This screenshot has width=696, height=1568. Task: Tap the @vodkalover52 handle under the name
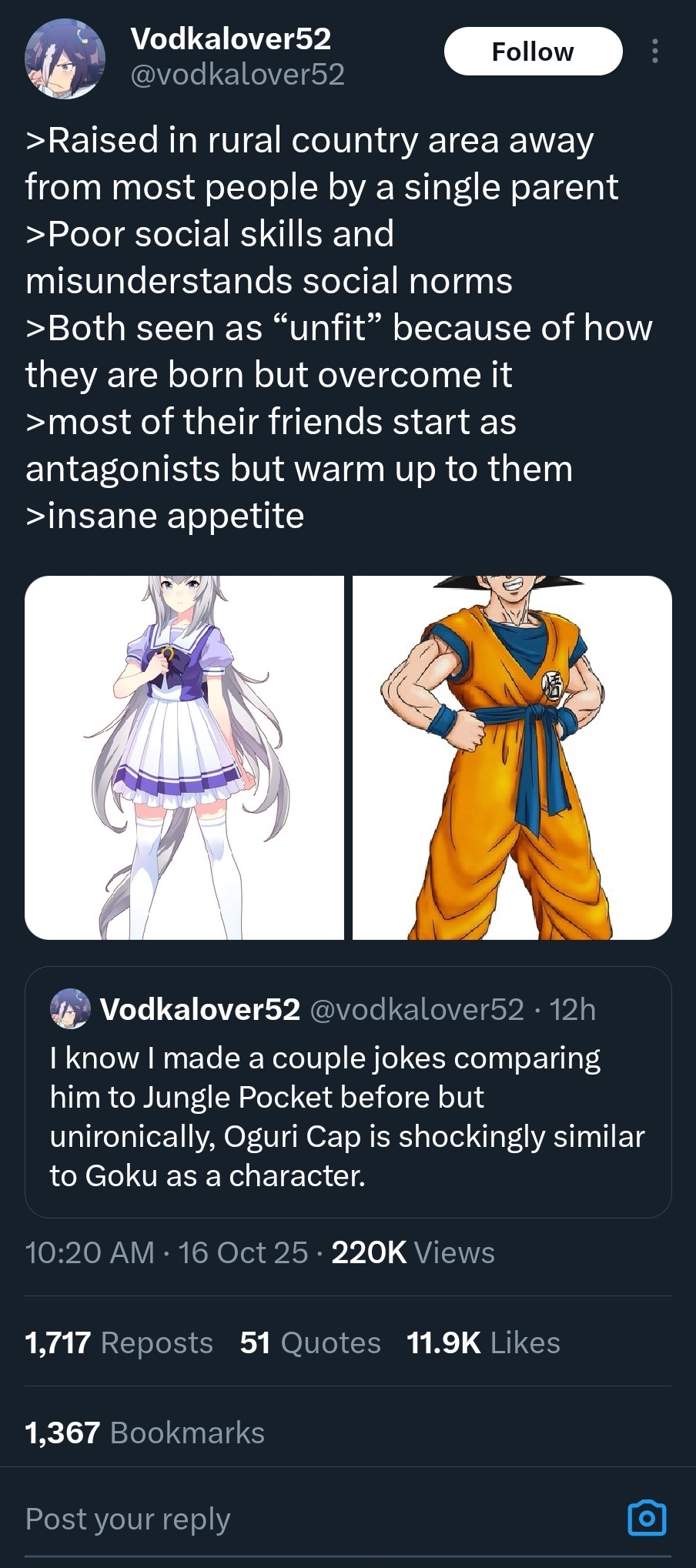(x=237, y=75)
